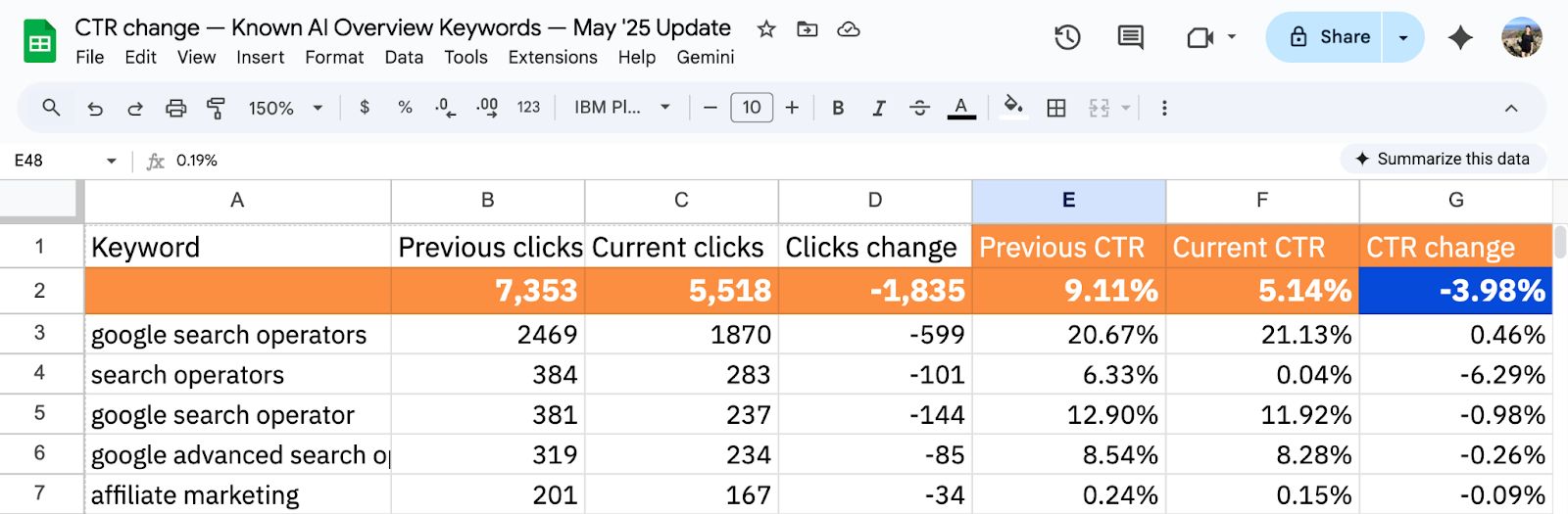Image resolution: width=1568 pixels, height=514 pixels.
Task: Expand the IBM Plex font dropdown
Action: tap(622, 108)
